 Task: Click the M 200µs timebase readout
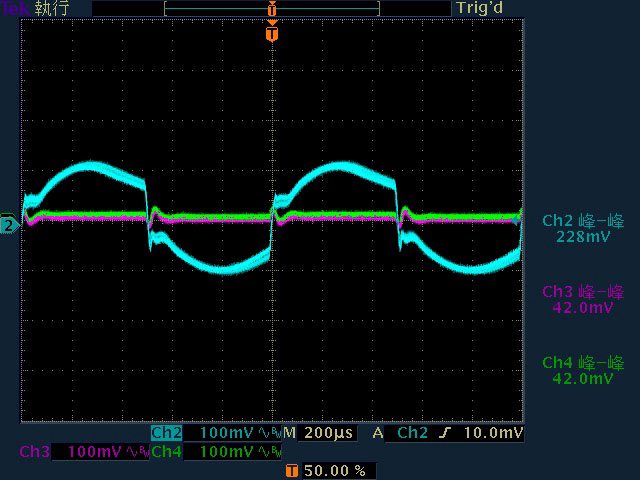click(x=318, y=433)
